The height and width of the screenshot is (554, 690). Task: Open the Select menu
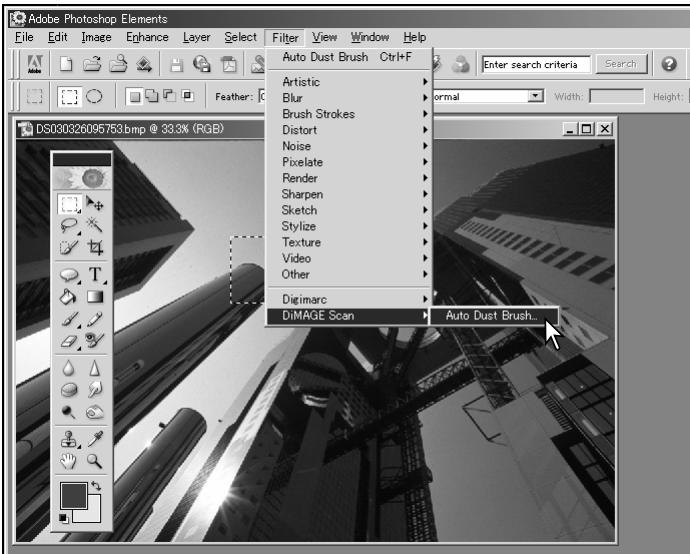(x=240, y=37)
